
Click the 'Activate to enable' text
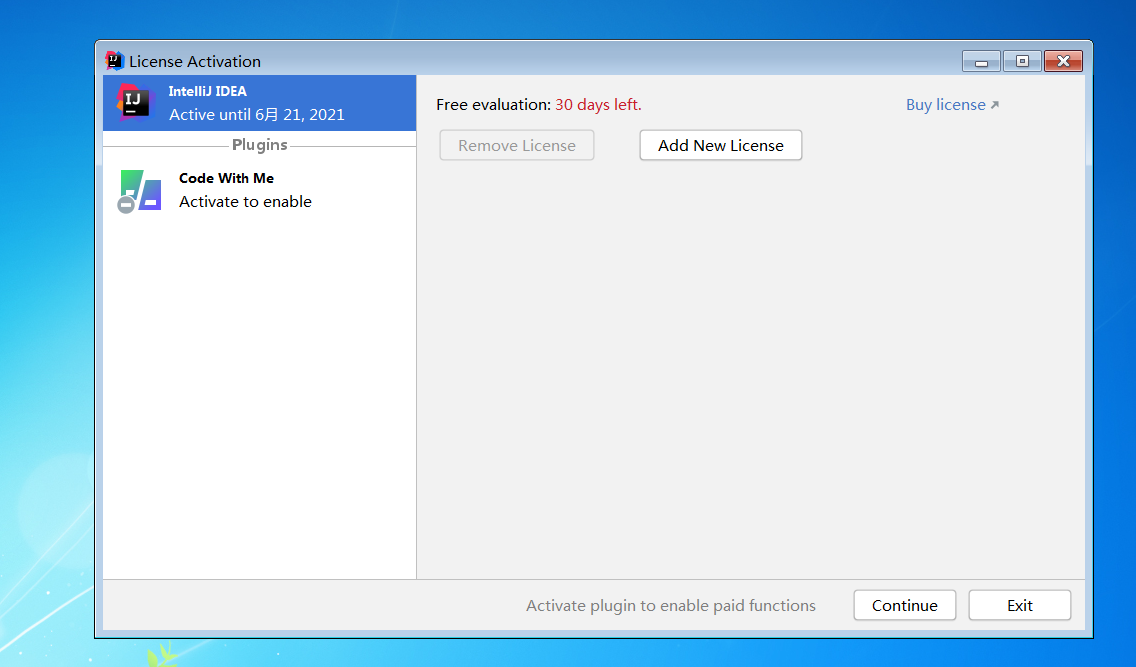(x=245, y=201)
